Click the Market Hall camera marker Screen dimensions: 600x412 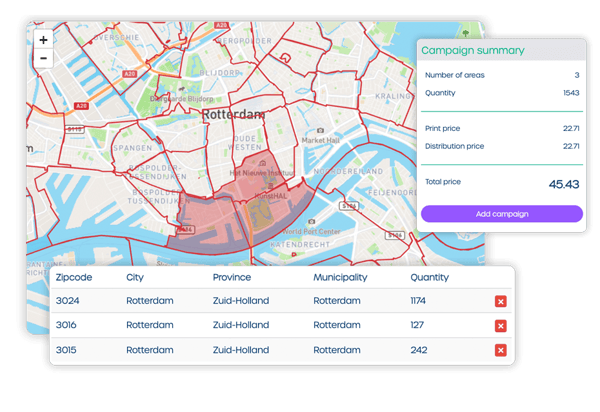(x=320, y=131)
